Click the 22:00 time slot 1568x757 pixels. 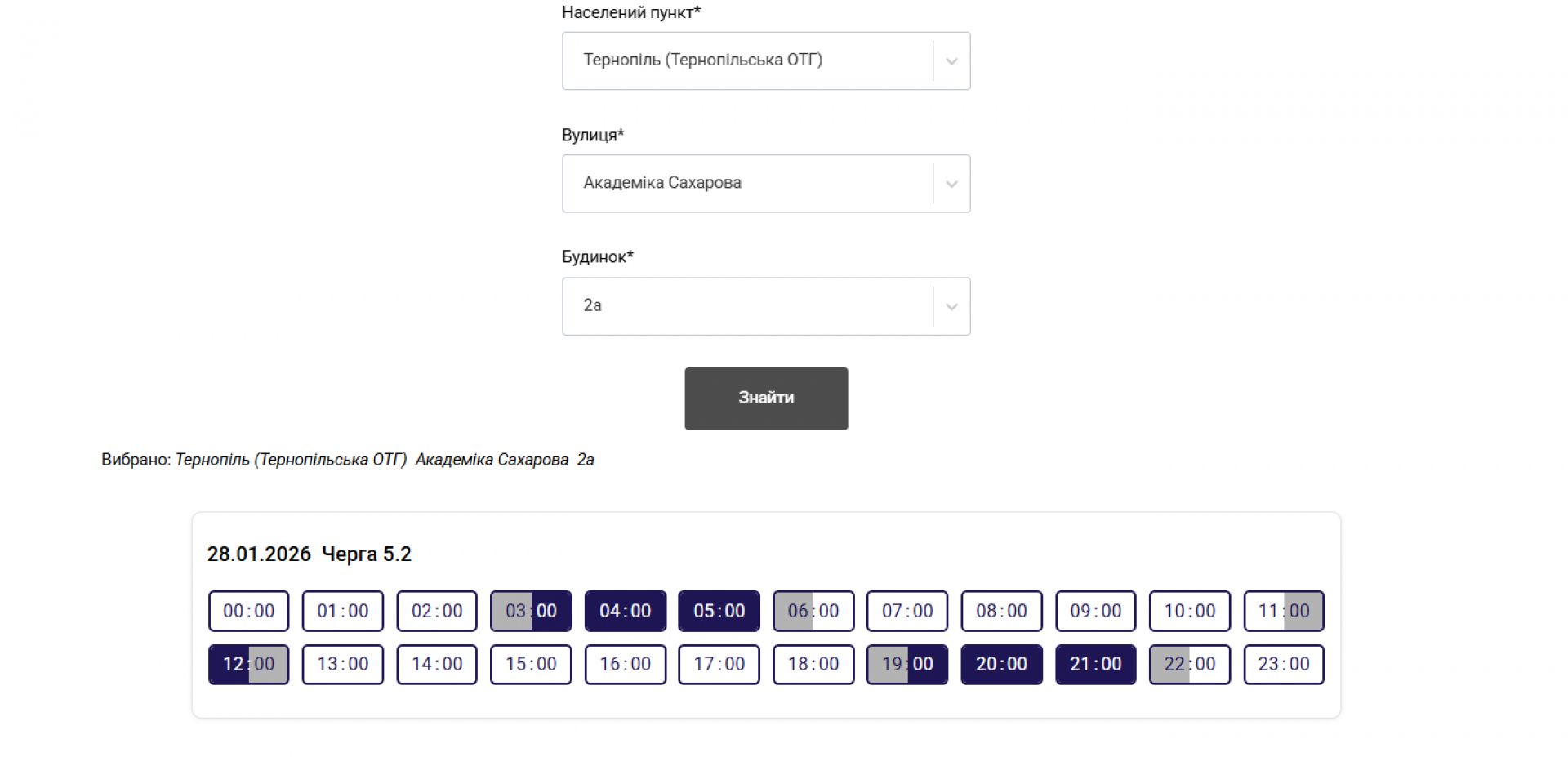pos(1190,664)
